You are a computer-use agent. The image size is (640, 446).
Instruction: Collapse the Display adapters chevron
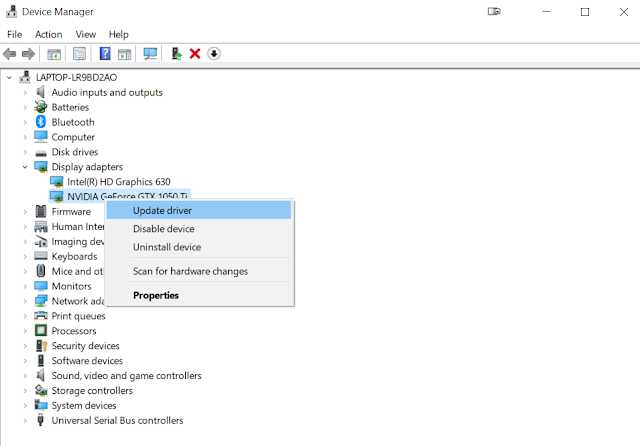pyautogui.click(x=25, y=167)
